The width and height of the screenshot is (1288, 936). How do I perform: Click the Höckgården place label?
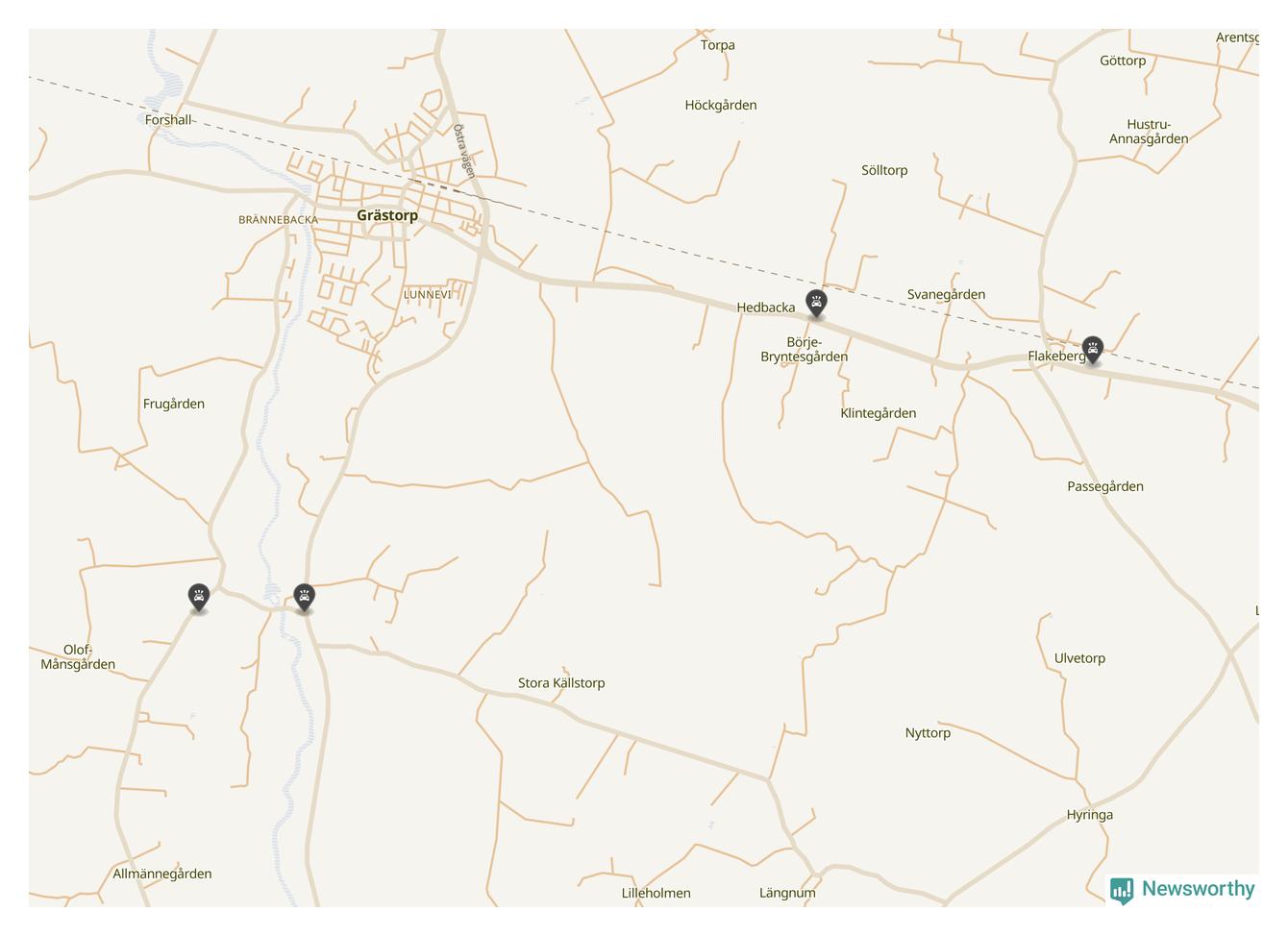(x=721, y=106)
